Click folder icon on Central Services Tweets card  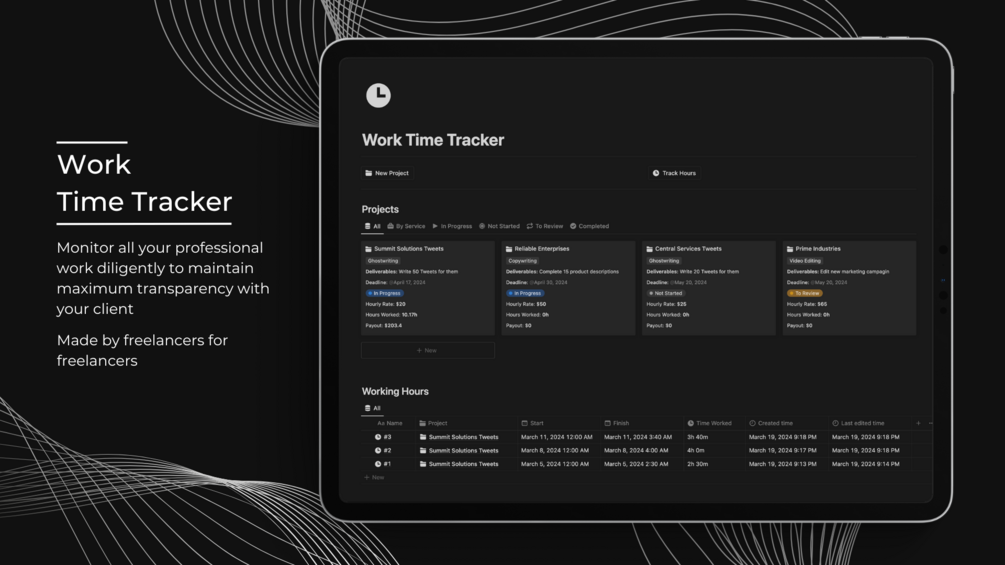click(x=649, y=249)
